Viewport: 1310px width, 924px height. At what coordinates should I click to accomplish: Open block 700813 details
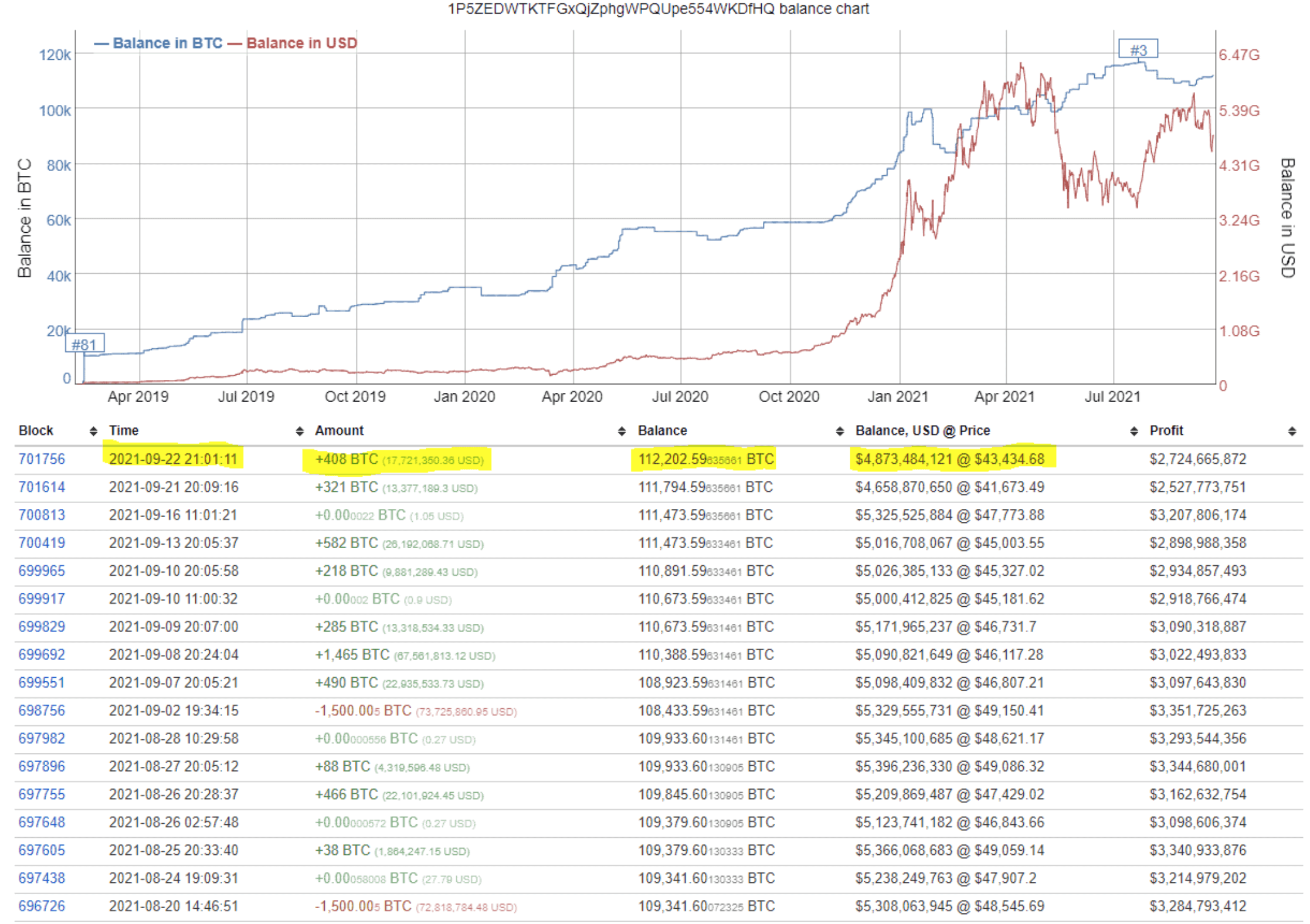pyautogui.click(x=42, y=515)
